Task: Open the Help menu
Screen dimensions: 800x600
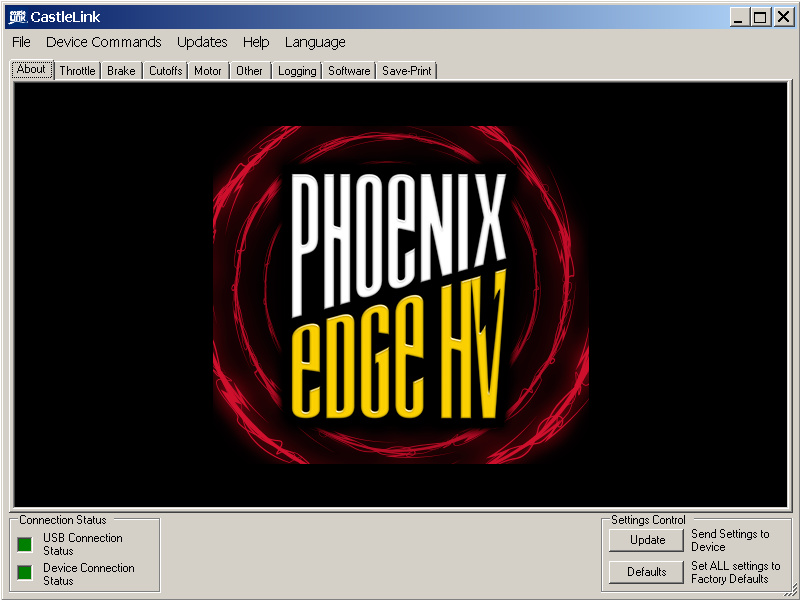Action: pos(256,42)
